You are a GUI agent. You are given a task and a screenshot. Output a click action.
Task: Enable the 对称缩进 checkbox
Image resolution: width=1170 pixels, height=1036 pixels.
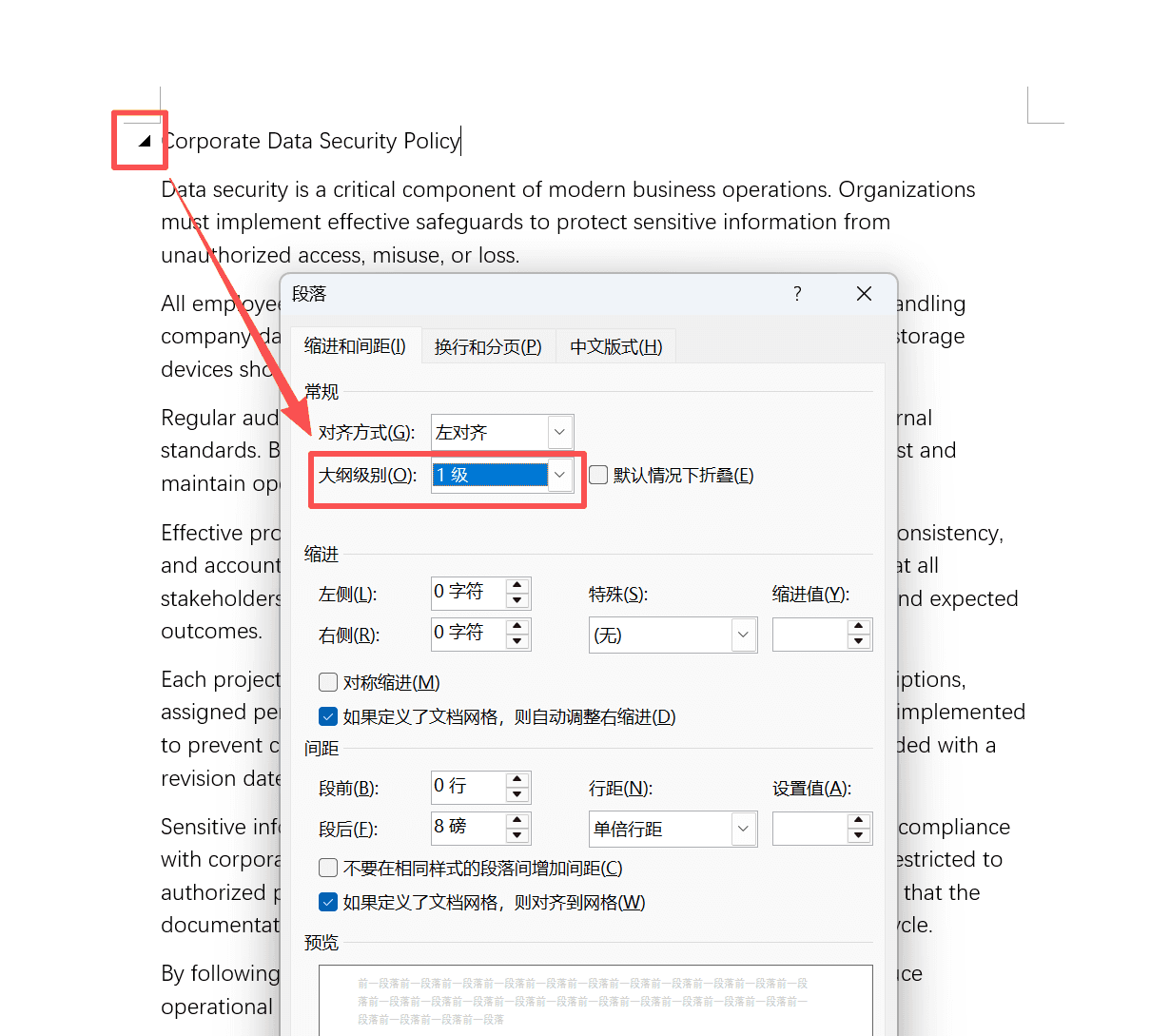pos(328,682)
